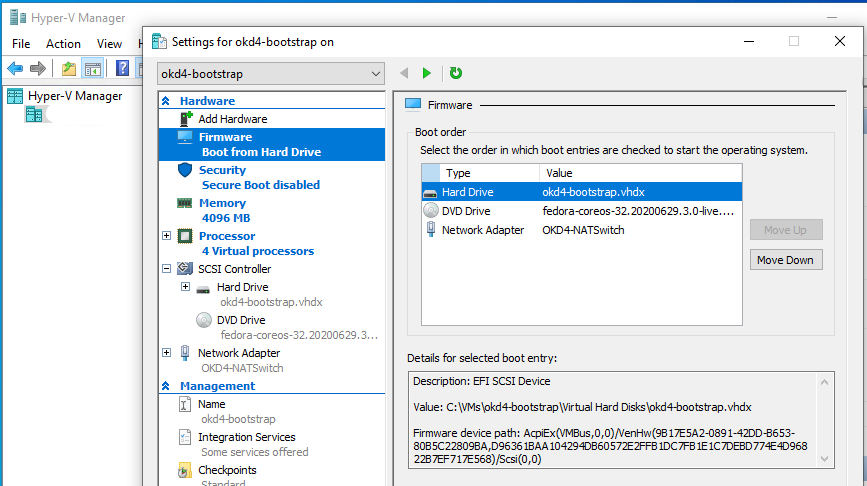
Task: Click the Network Adapter icon in boot order list
Action: 431,229
